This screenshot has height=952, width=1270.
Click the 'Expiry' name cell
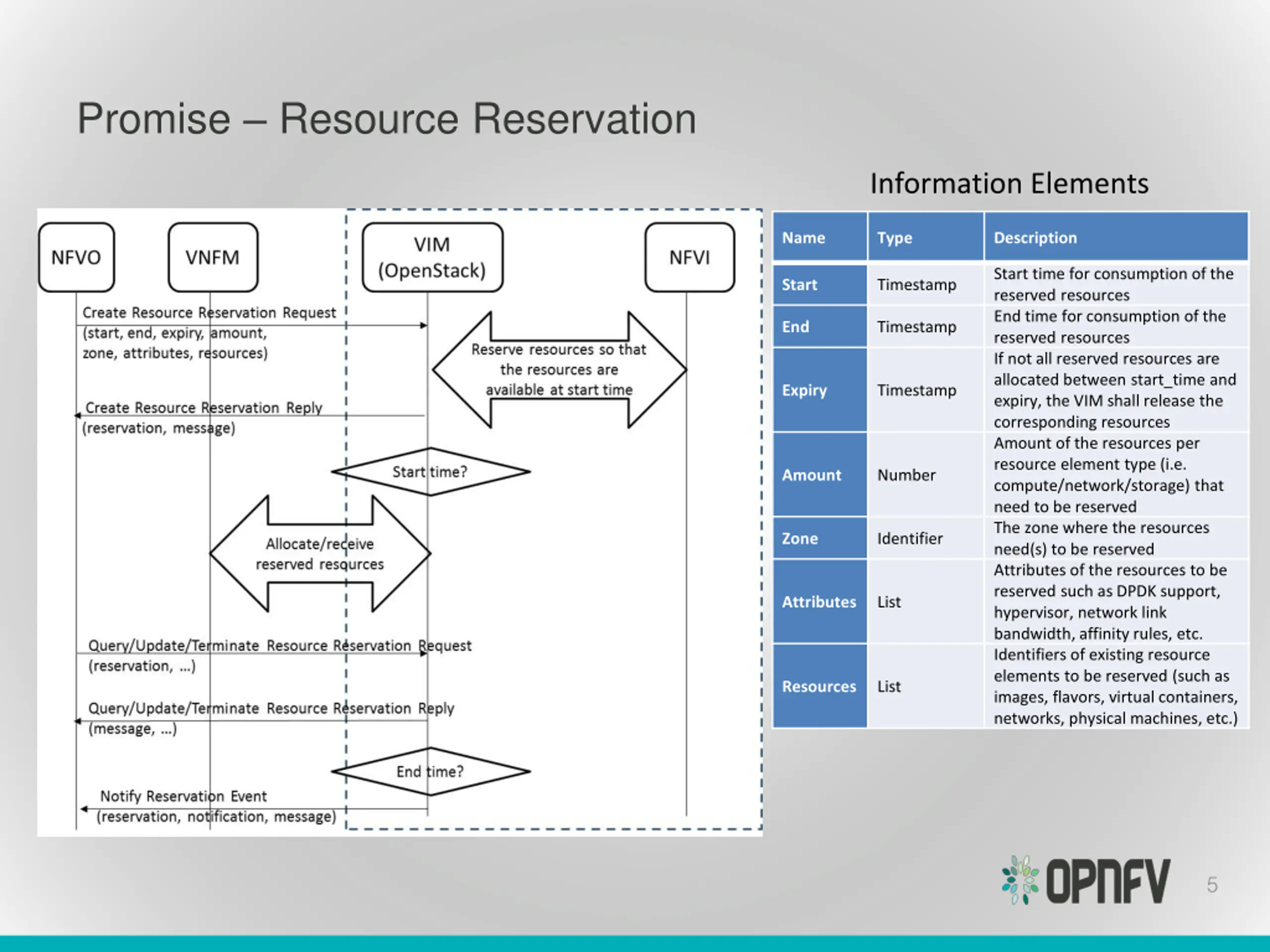pyautogui.click(x=820, y=390)
